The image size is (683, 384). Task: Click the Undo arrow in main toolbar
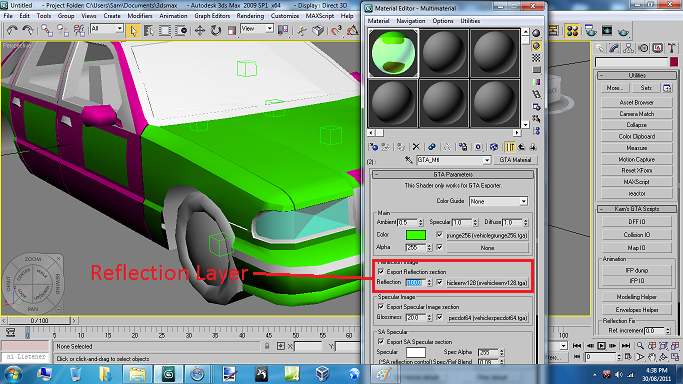click(12, 30)
